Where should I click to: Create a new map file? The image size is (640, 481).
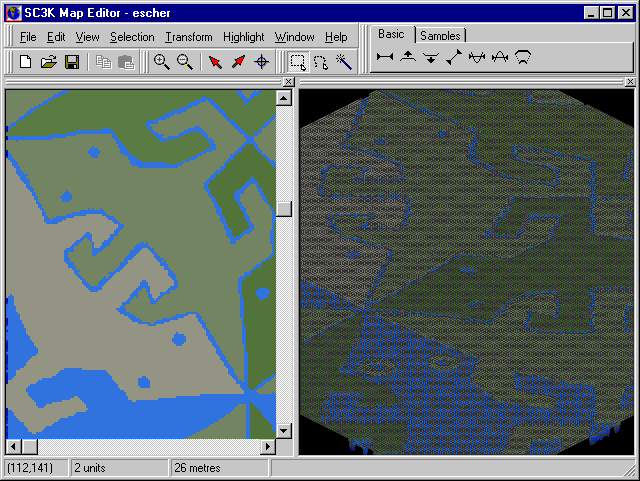click(25, 62)
